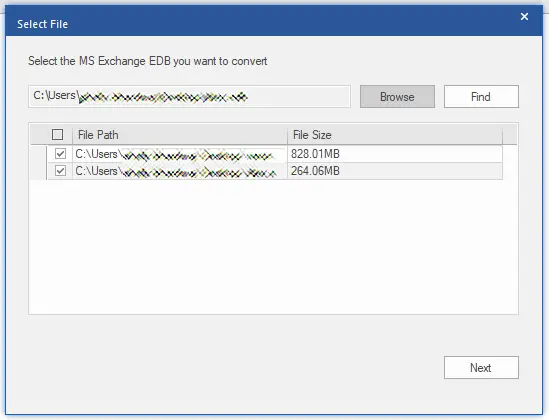The width and height of the screenshot is (549, 420).
Task: Select the first file path row
Action: click(x=180, y=154)
